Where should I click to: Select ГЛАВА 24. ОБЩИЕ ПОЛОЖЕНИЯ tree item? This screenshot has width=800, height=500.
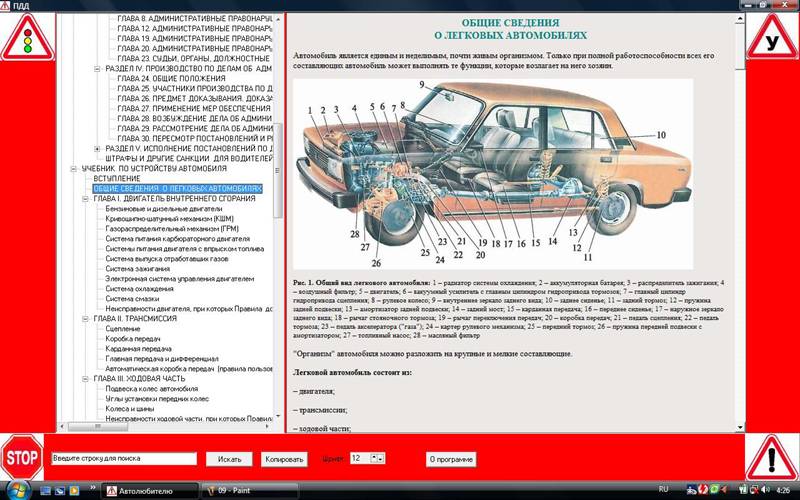[171, 78]
